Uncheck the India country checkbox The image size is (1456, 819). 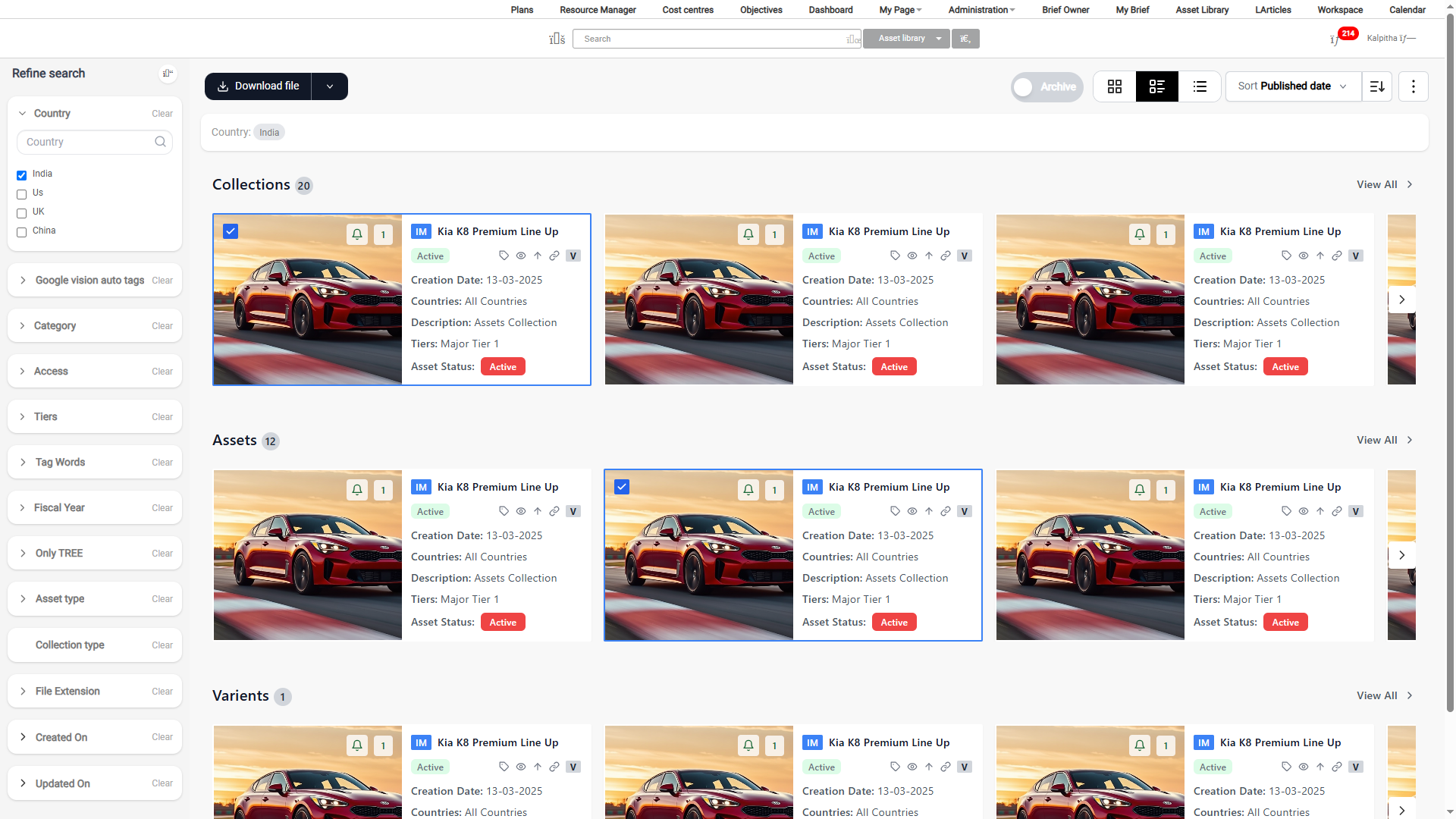pyautogui.click(x=22, y=175)
